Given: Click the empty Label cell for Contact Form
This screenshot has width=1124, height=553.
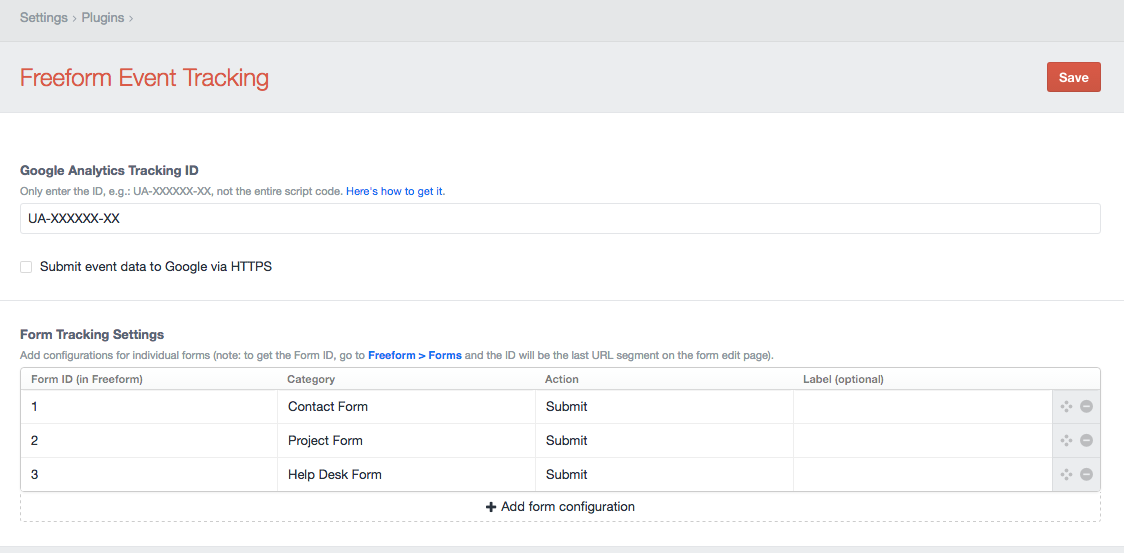Looking at the screenshot, I should point(922,407).
